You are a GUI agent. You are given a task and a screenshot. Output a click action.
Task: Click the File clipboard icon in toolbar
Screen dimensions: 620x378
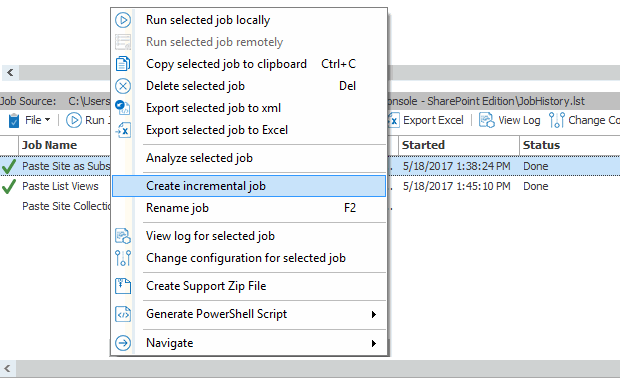14,120
